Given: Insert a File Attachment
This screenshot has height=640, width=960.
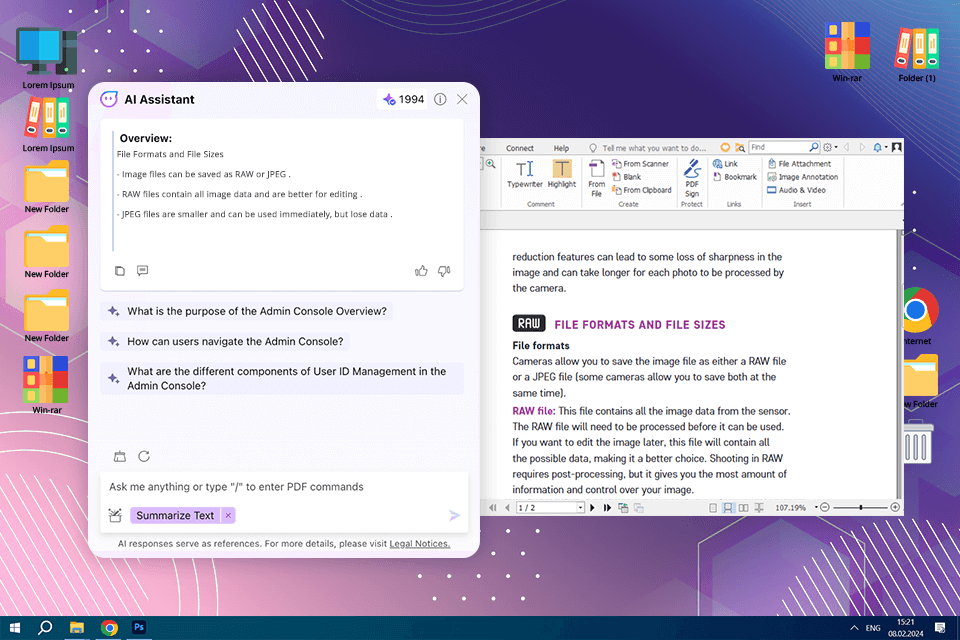Looking at the screenshot, I should click(x=799, y=164).
